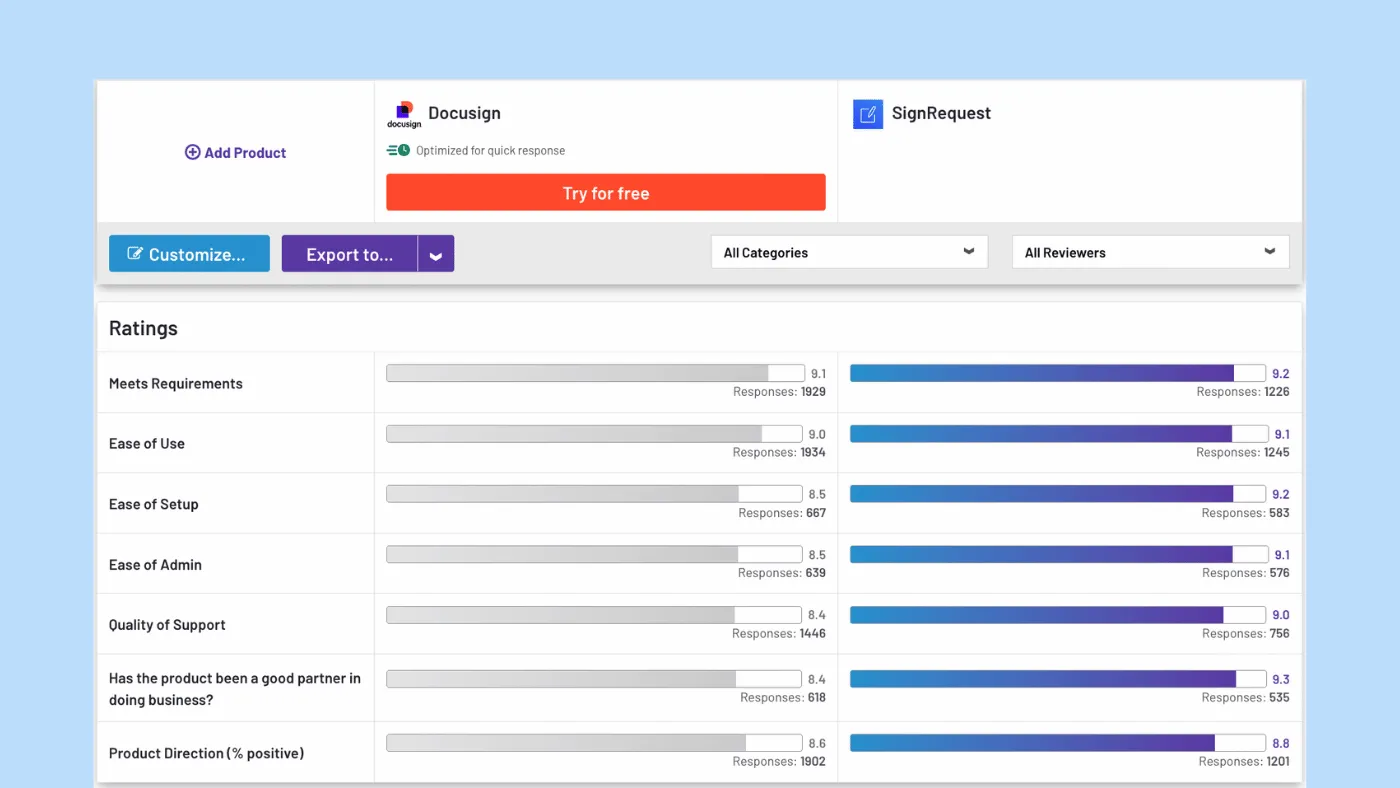
Task: Click the Try for free button
Action: [x=605, y=192]
